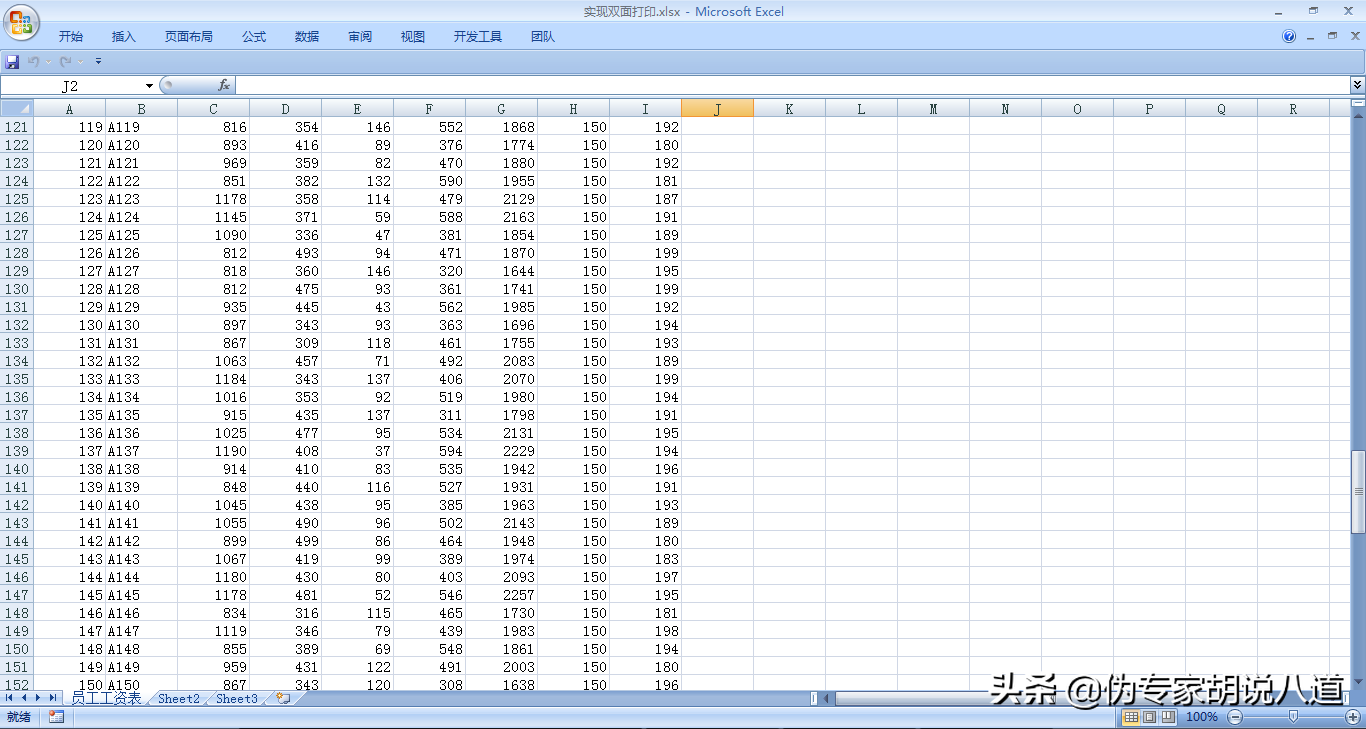Image resolution: width=1366 pixels, height=729 pixels.
Task: Open the Customize Quick Access Toolbar dropdown
Action: [x=98, y=62]
